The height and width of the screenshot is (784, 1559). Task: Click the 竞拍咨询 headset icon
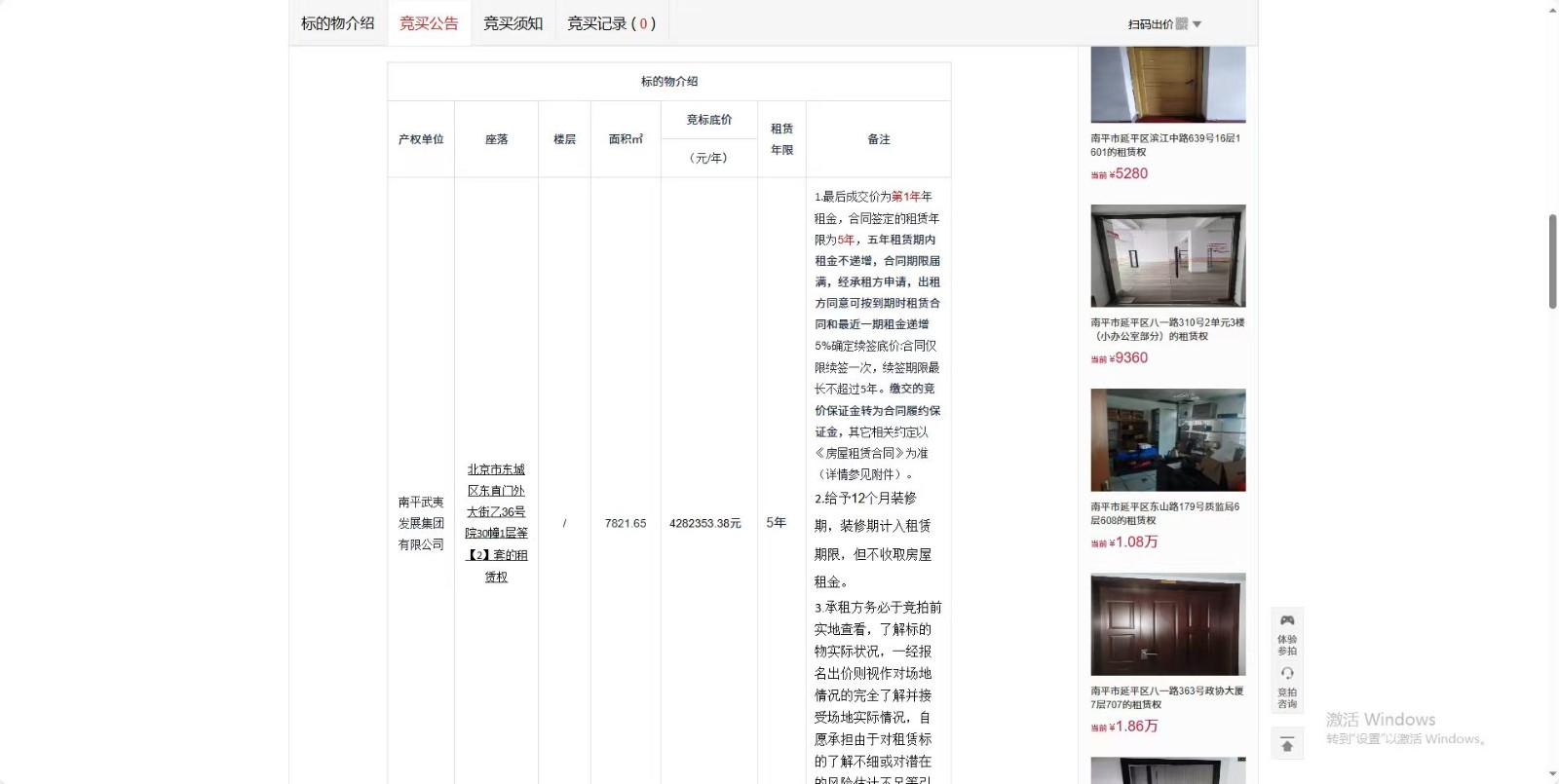(1286, 674)
